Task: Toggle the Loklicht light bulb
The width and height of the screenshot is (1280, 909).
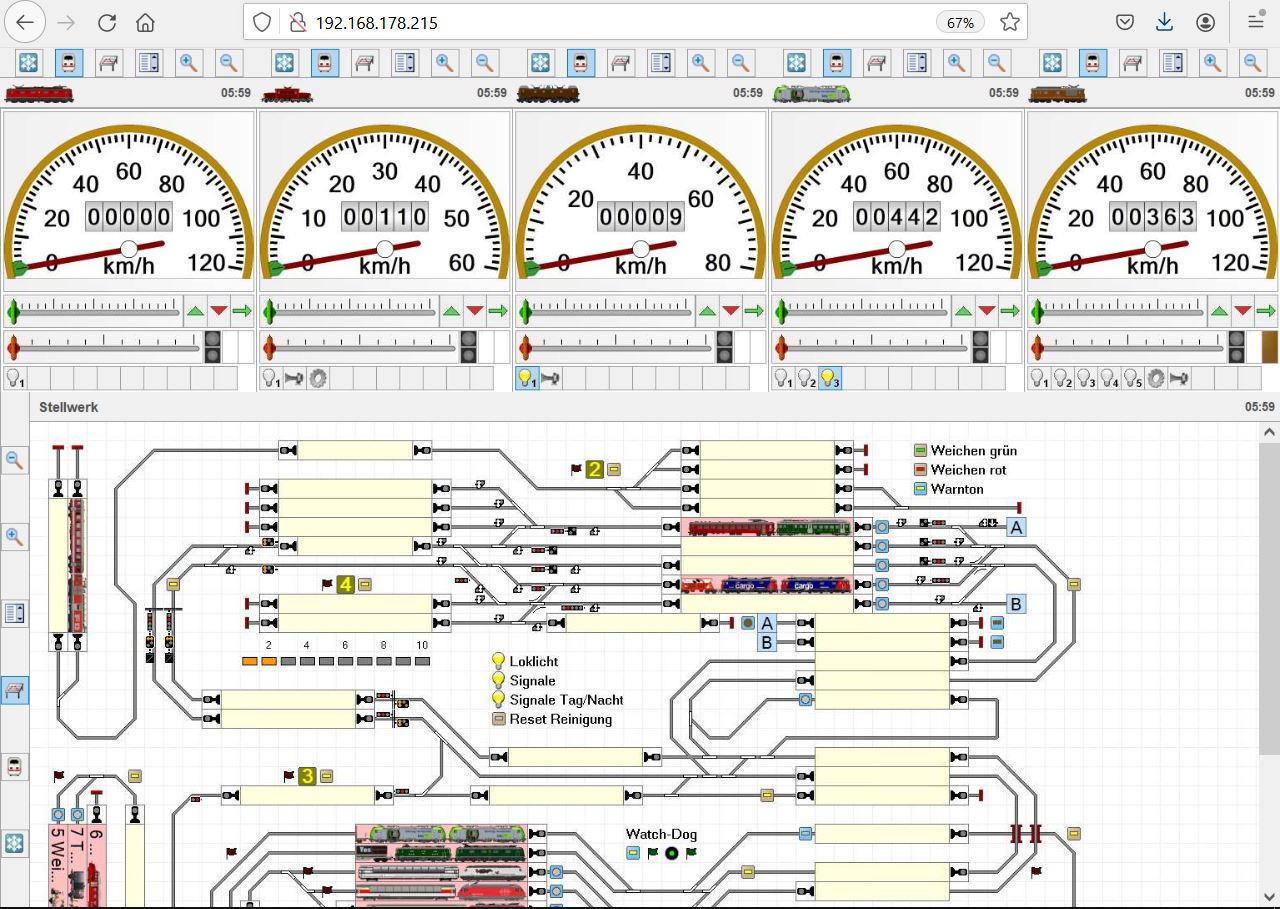Action: coord(498,661)
